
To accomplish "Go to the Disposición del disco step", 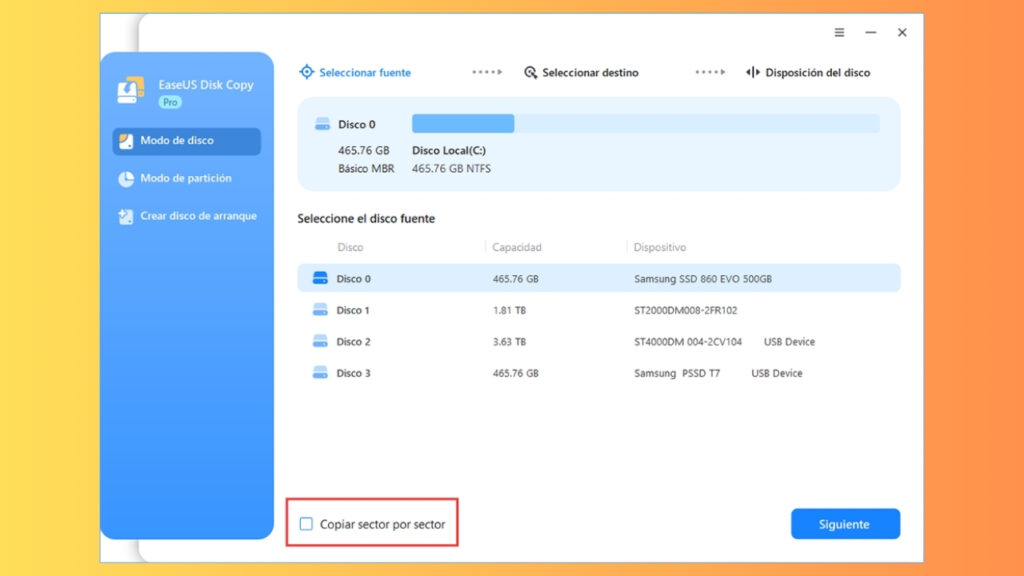I will pyautogui.click(x=815, y=72).
